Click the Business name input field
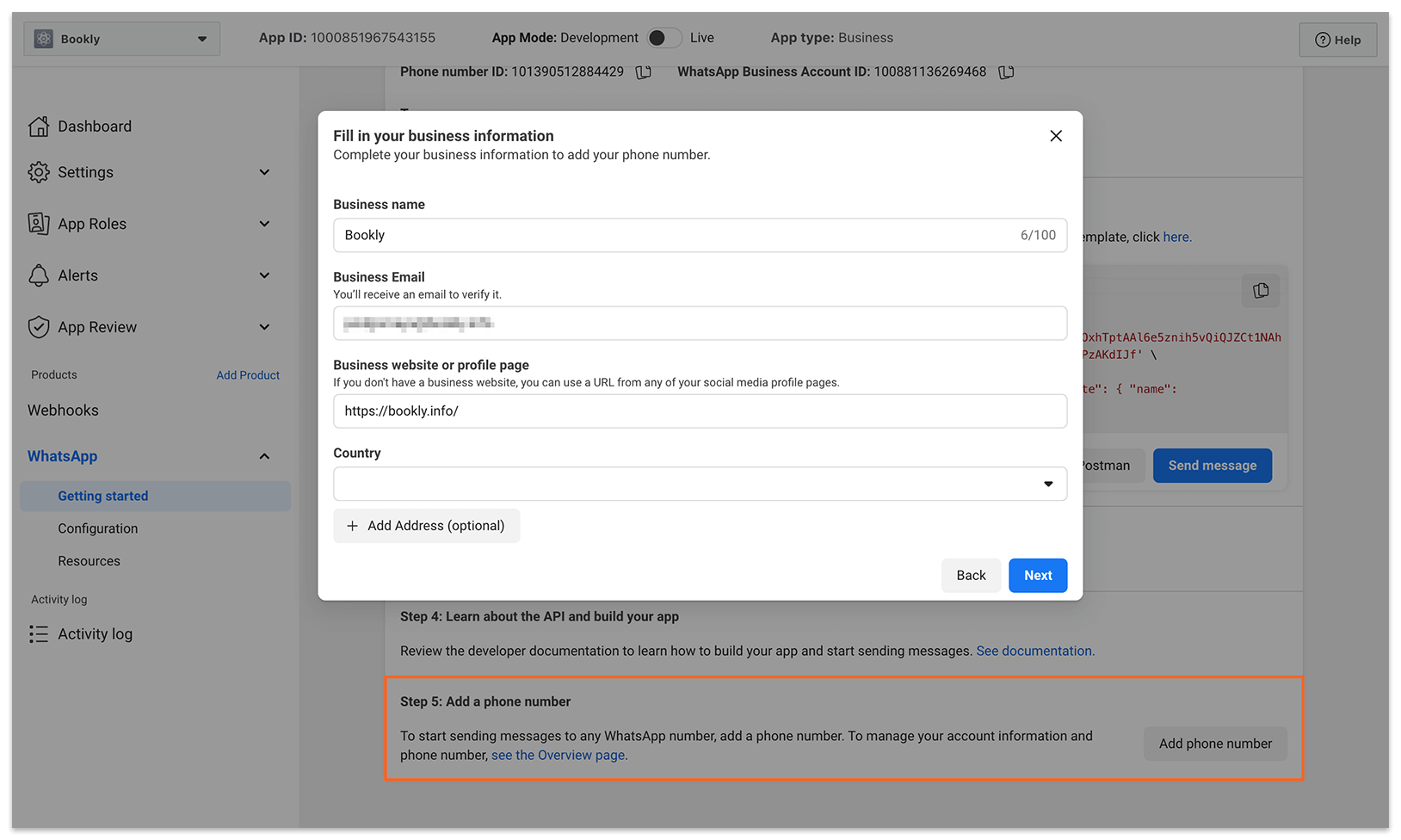Screen dimensions: 1401x840 tap(700, 235)
